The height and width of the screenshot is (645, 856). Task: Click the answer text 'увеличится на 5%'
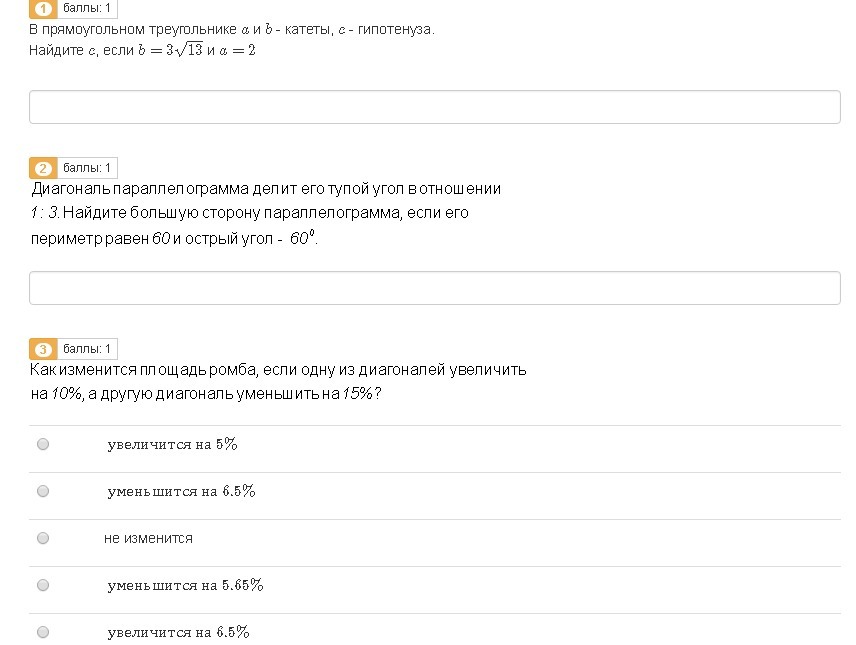(x=172, y=445)
